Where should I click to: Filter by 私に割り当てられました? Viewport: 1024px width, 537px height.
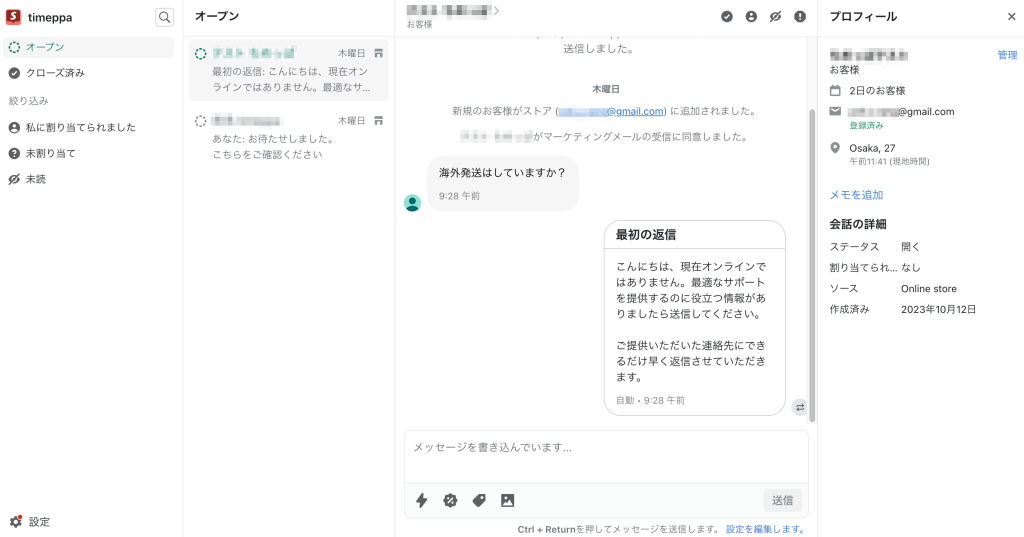(x=89, y=127)
